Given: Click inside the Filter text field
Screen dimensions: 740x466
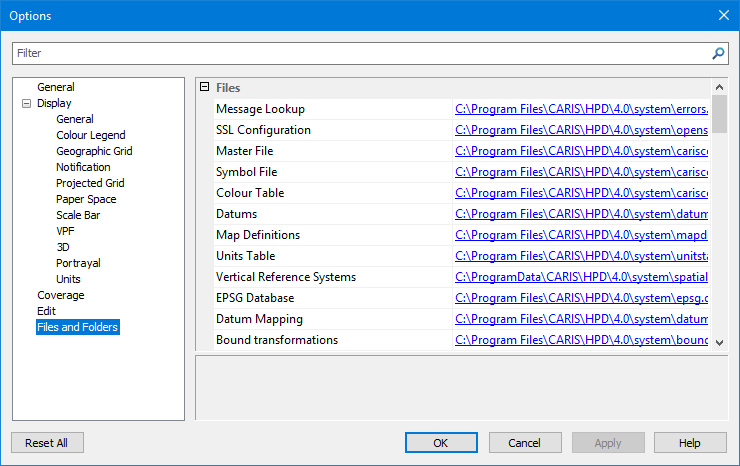Looking at the screenshot, I should [360, 53].
